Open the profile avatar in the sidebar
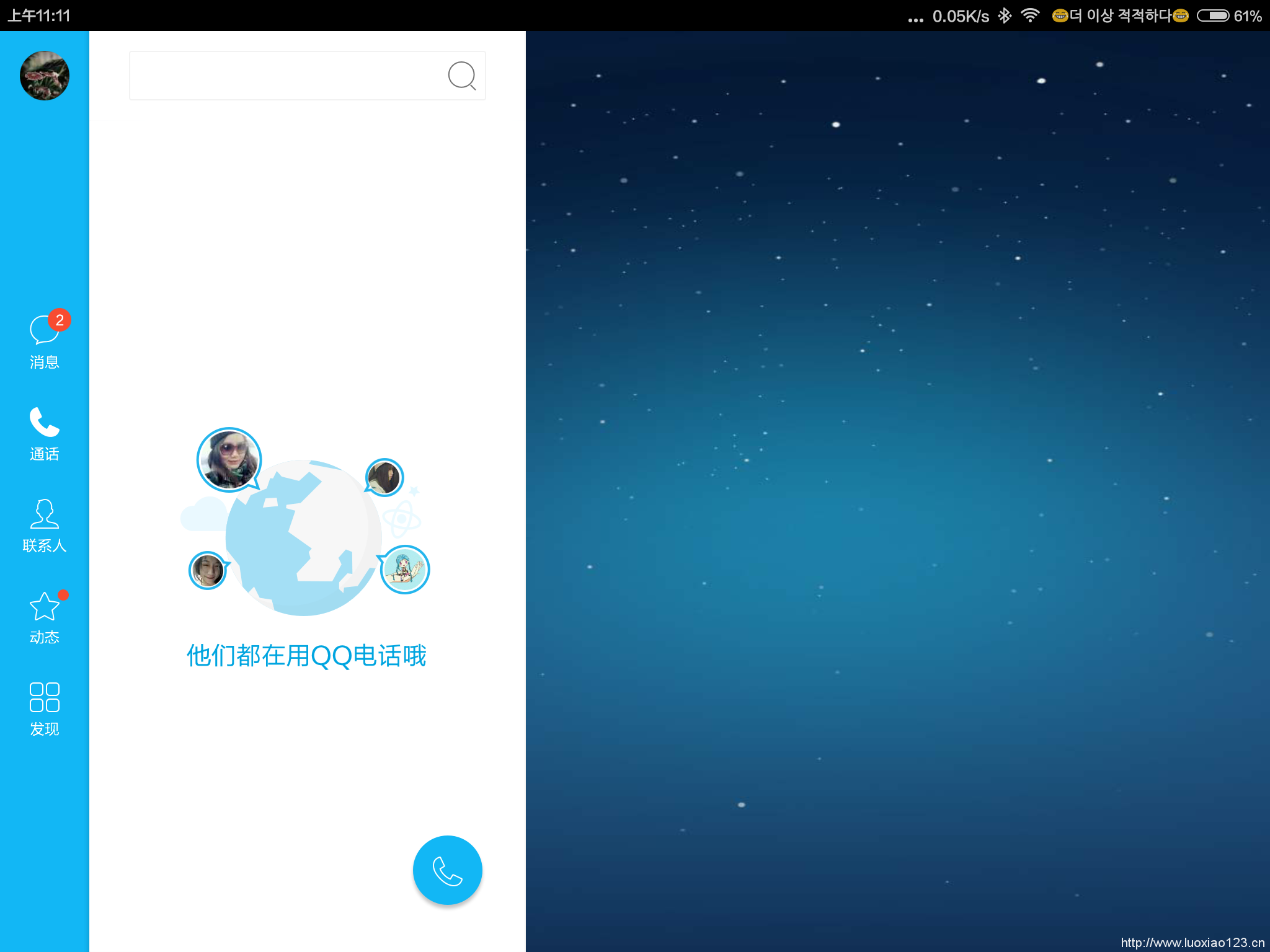This screenshot has height=952, width=1270. [x=44, y=76]
